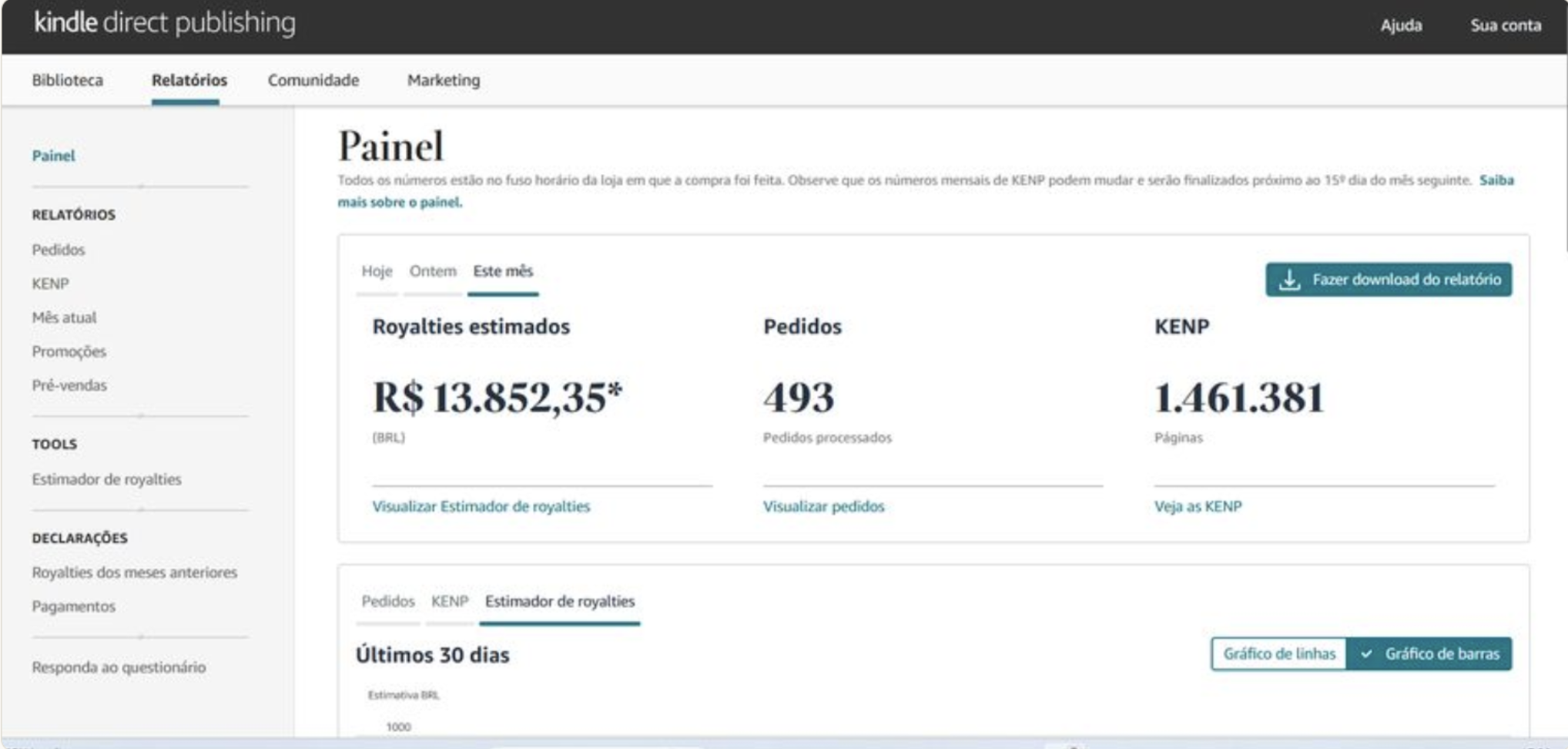Click the 1.461.381 KENP pages value
The height and width of the screenshot is (749, 1568).
pyautogui.click(x=1239, y=398)
